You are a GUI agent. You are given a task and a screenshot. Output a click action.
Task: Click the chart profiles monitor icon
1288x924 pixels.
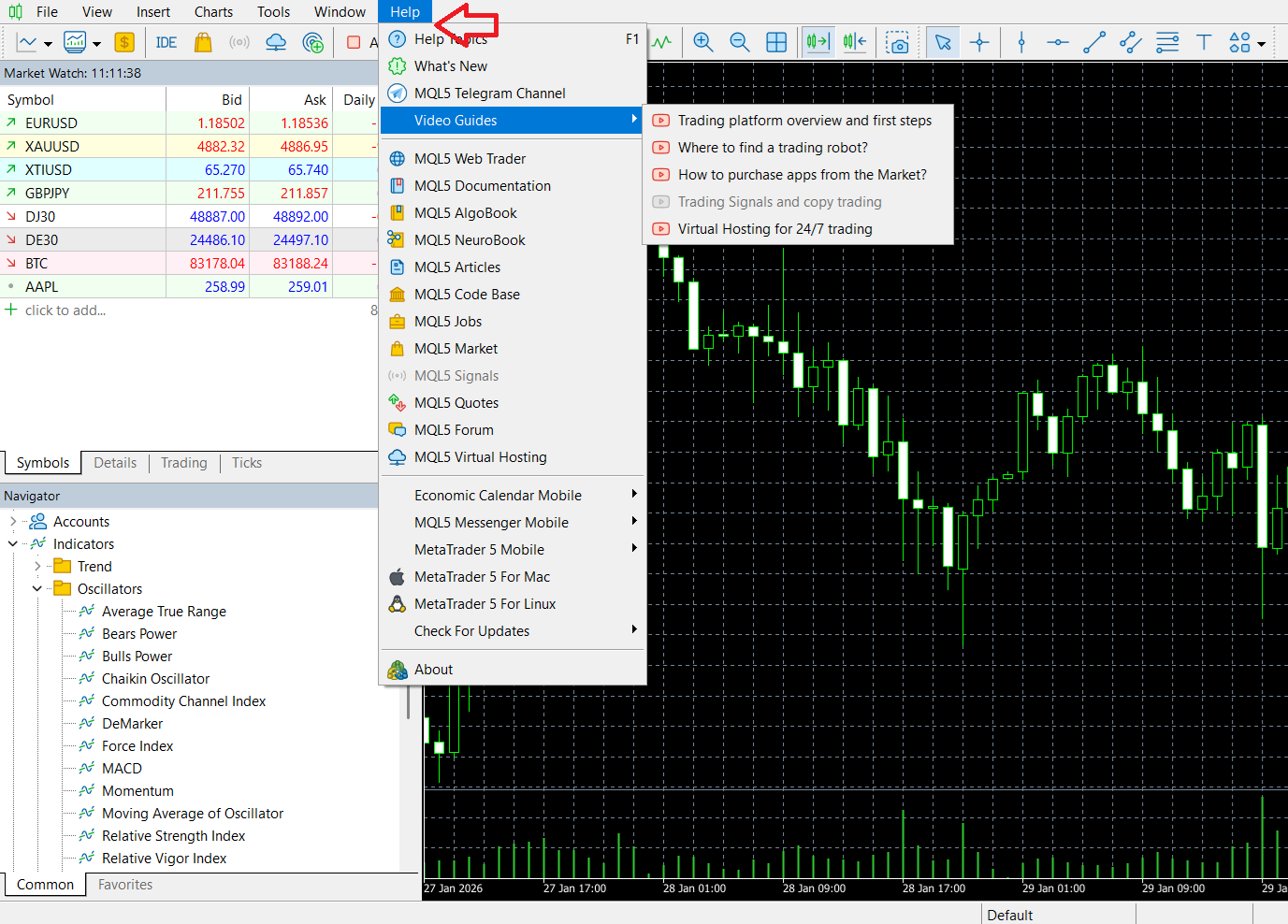(x=75, y=42)
